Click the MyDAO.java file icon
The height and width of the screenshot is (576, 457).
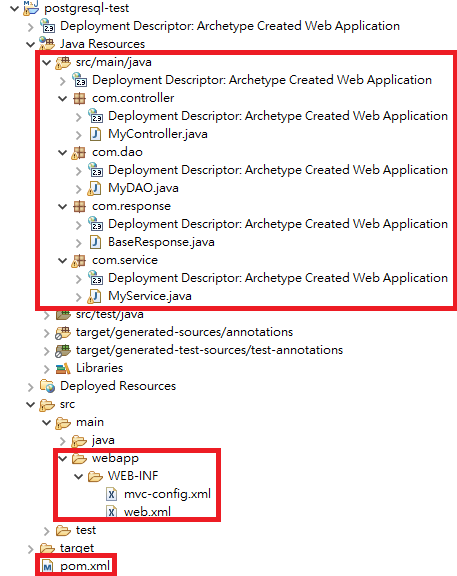95,188
